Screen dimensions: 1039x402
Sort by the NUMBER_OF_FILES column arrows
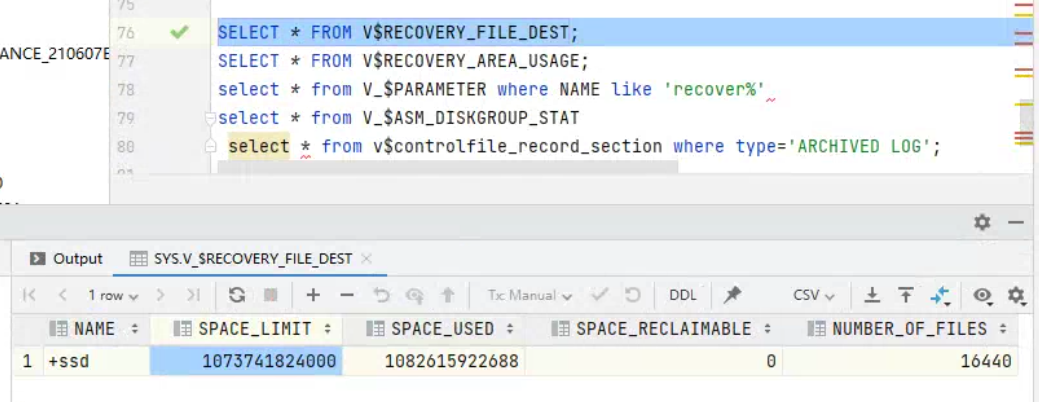tap(1003, 328)
